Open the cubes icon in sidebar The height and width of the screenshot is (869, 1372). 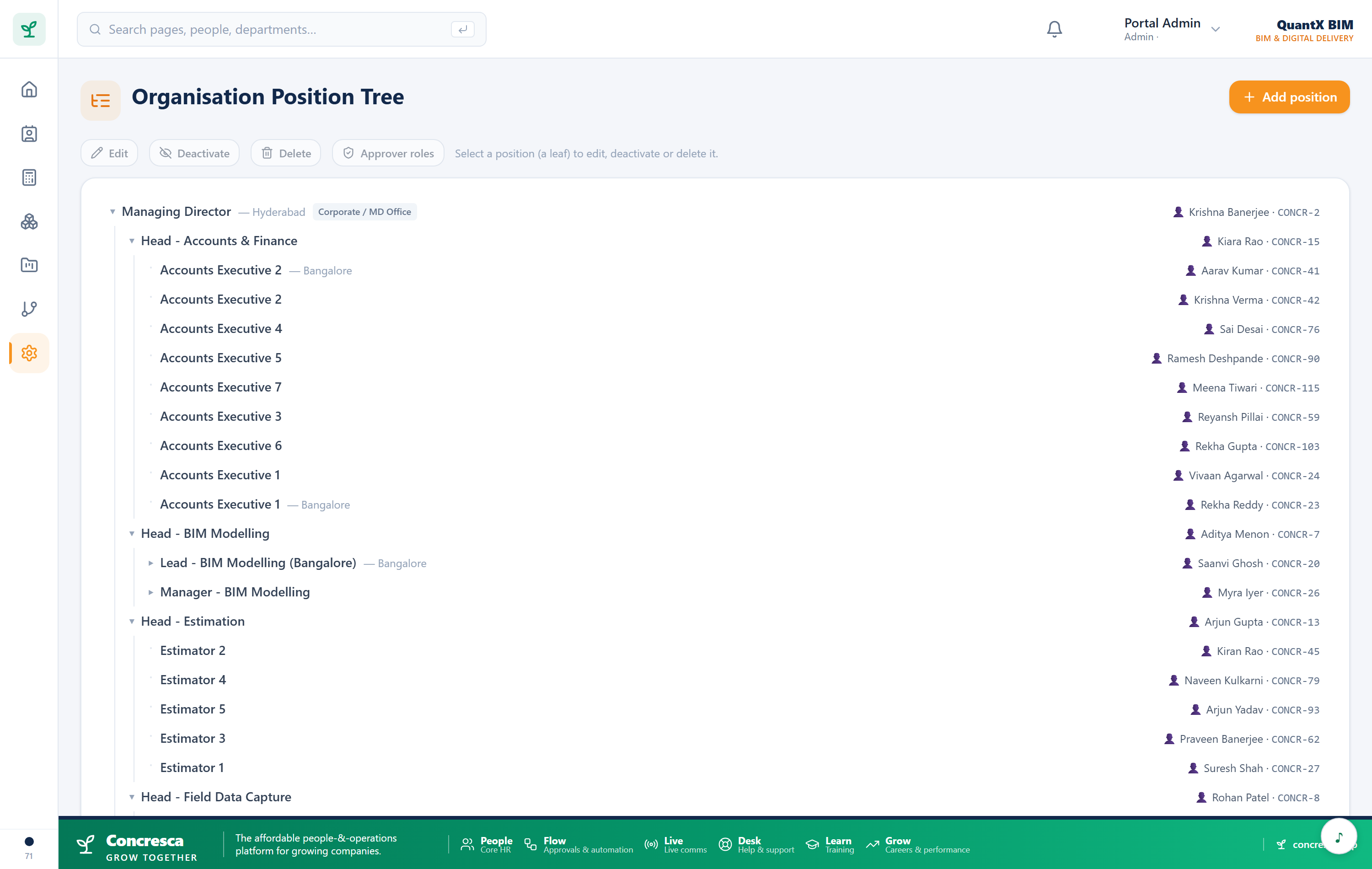click(29, 221)
